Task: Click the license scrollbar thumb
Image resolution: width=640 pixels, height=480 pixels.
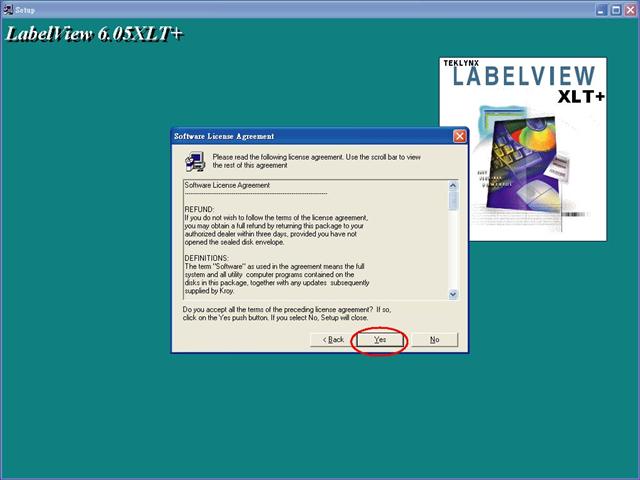Action: tap(453, 201)
